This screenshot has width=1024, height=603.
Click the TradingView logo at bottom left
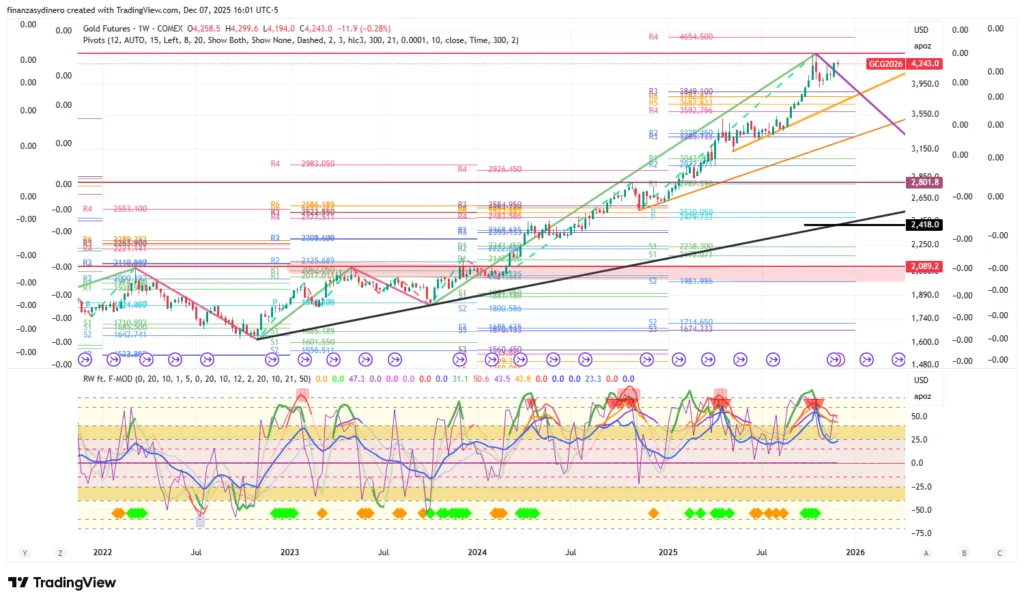click(62, 583)
